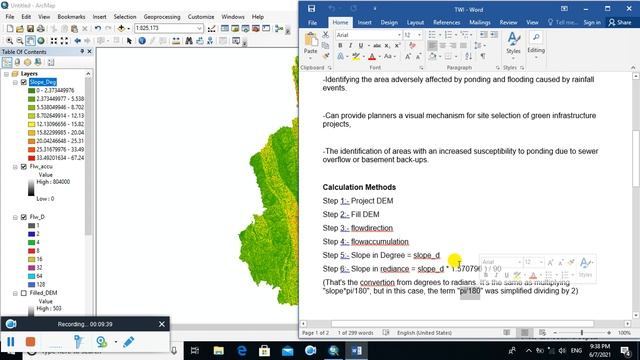Collapse the Slope_Deg layer legend
The height and width of the screenshot is (360, 640).
click(x=15, y=82)
